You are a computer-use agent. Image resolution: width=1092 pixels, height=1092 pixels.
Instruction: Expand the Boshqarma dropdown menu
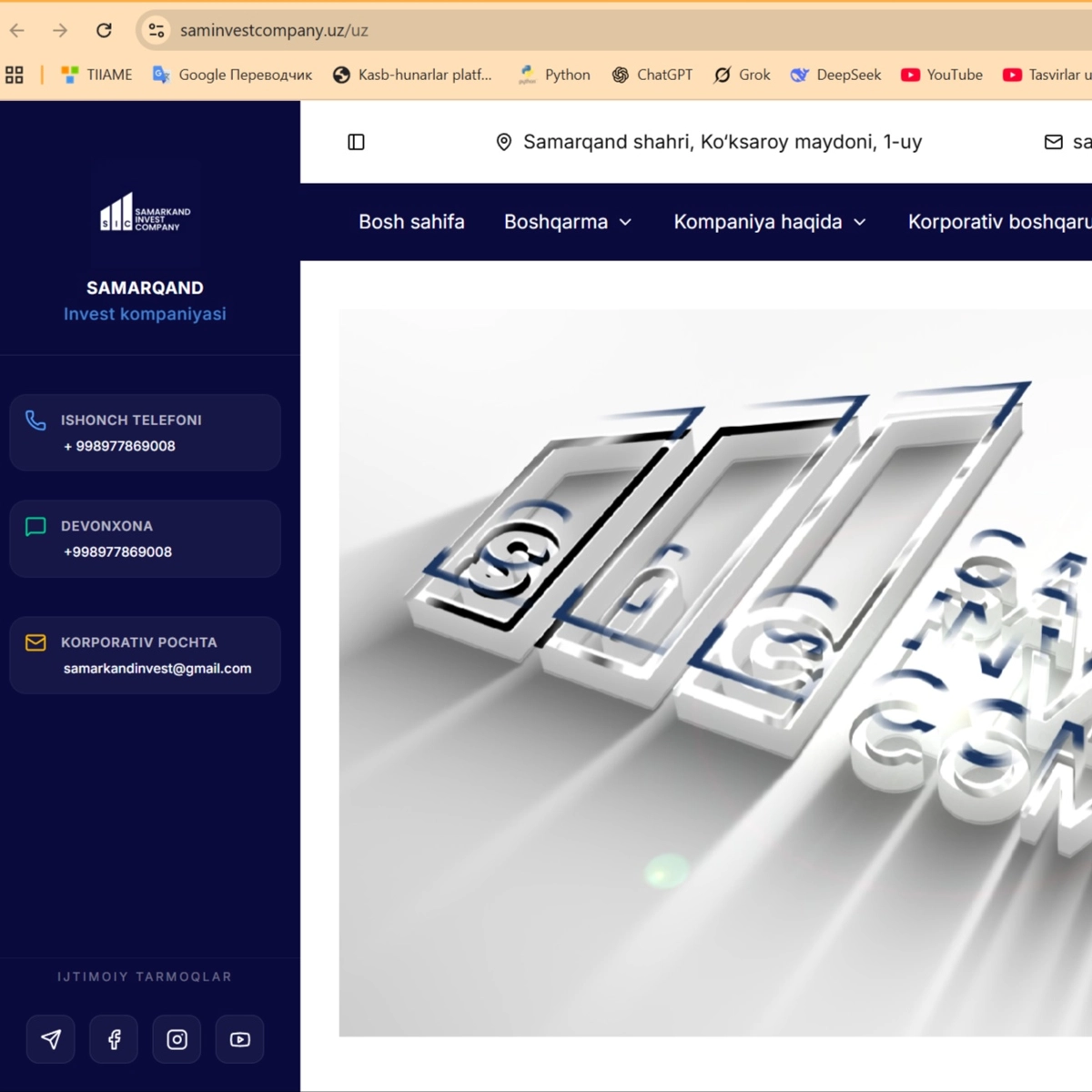[x=567, y=222]
